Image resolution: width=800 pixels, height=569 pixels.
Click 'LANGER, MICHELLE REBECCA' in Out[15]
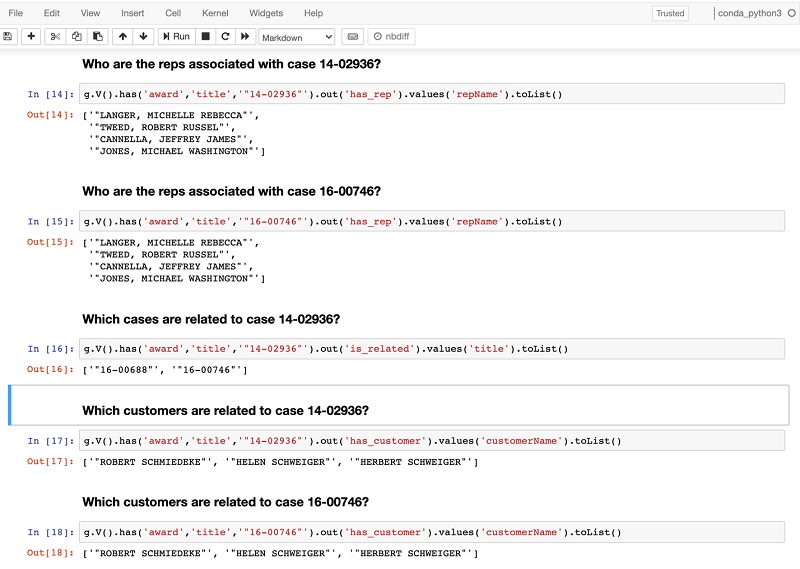coord(171,243)
